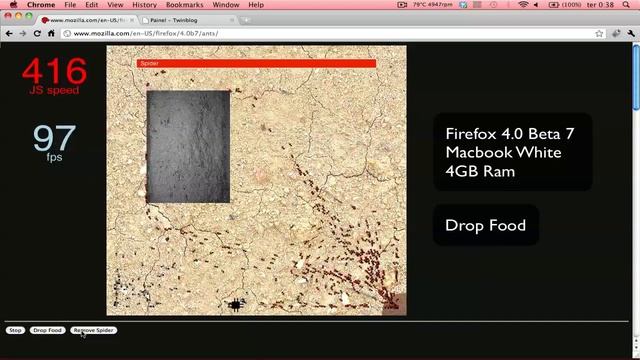Click the address bar URL field
The image size is (640, 360).
coord(334,33)
